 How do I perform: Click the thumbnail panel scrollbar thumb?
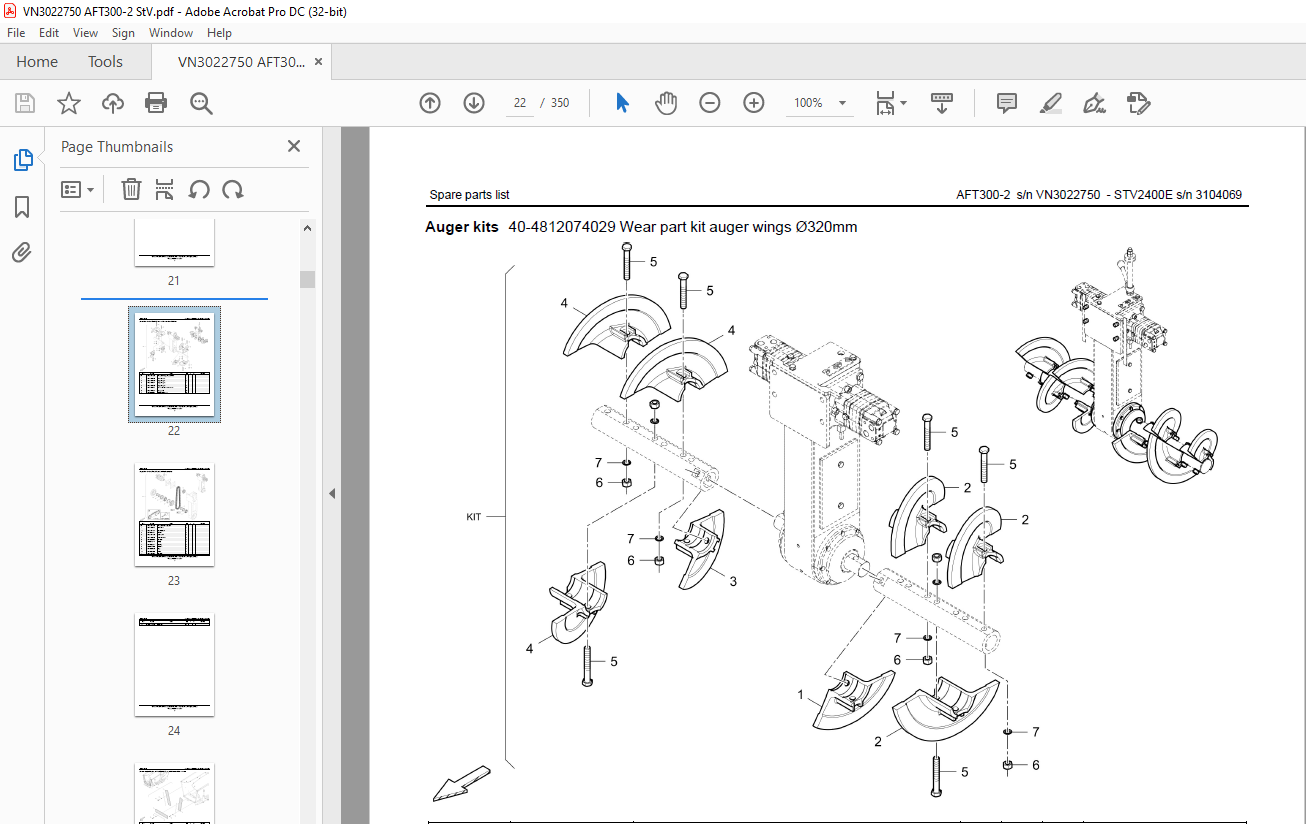(308, 279)
